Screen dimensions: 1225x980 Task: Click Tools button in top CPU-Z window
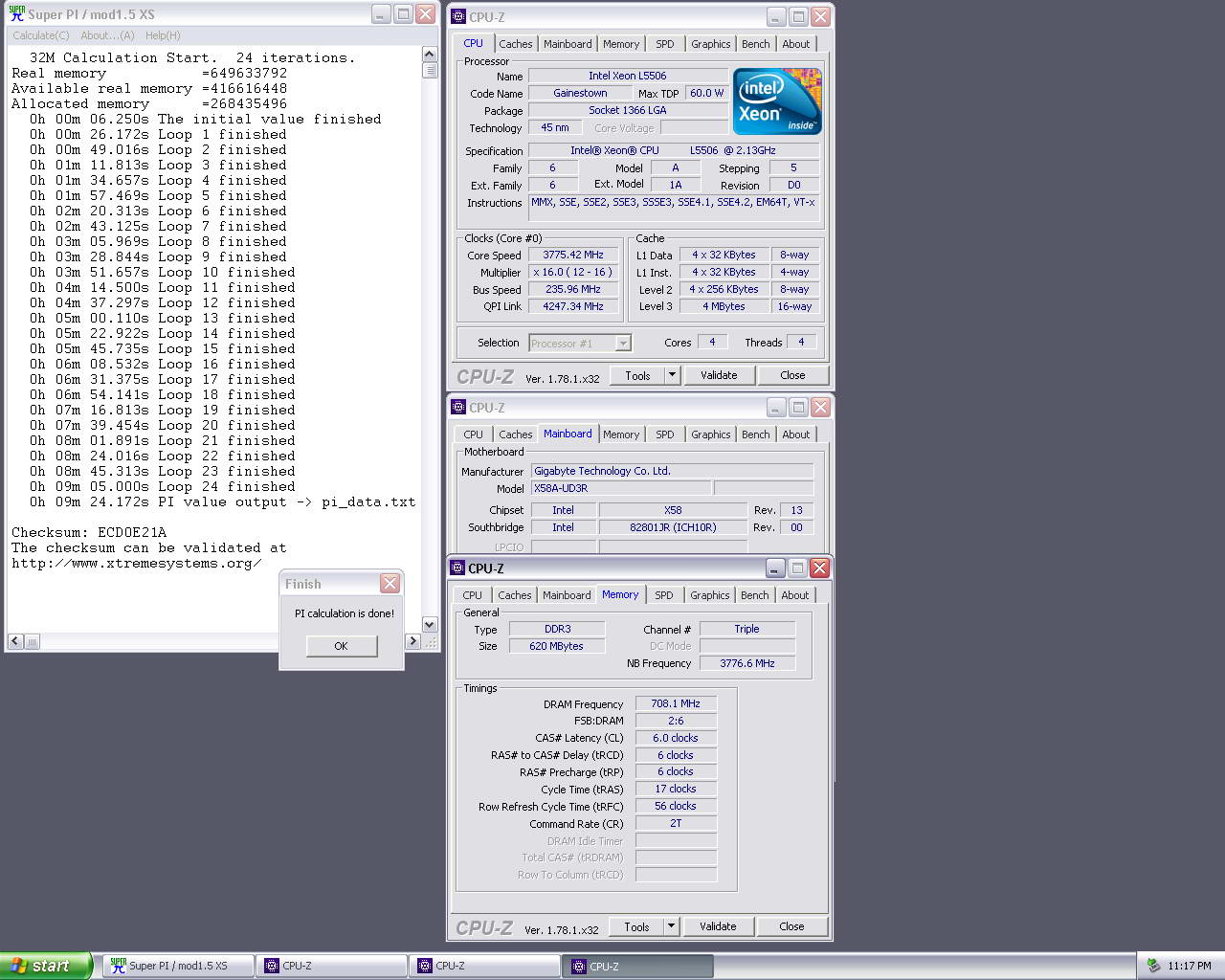click(x=637, y=375)
